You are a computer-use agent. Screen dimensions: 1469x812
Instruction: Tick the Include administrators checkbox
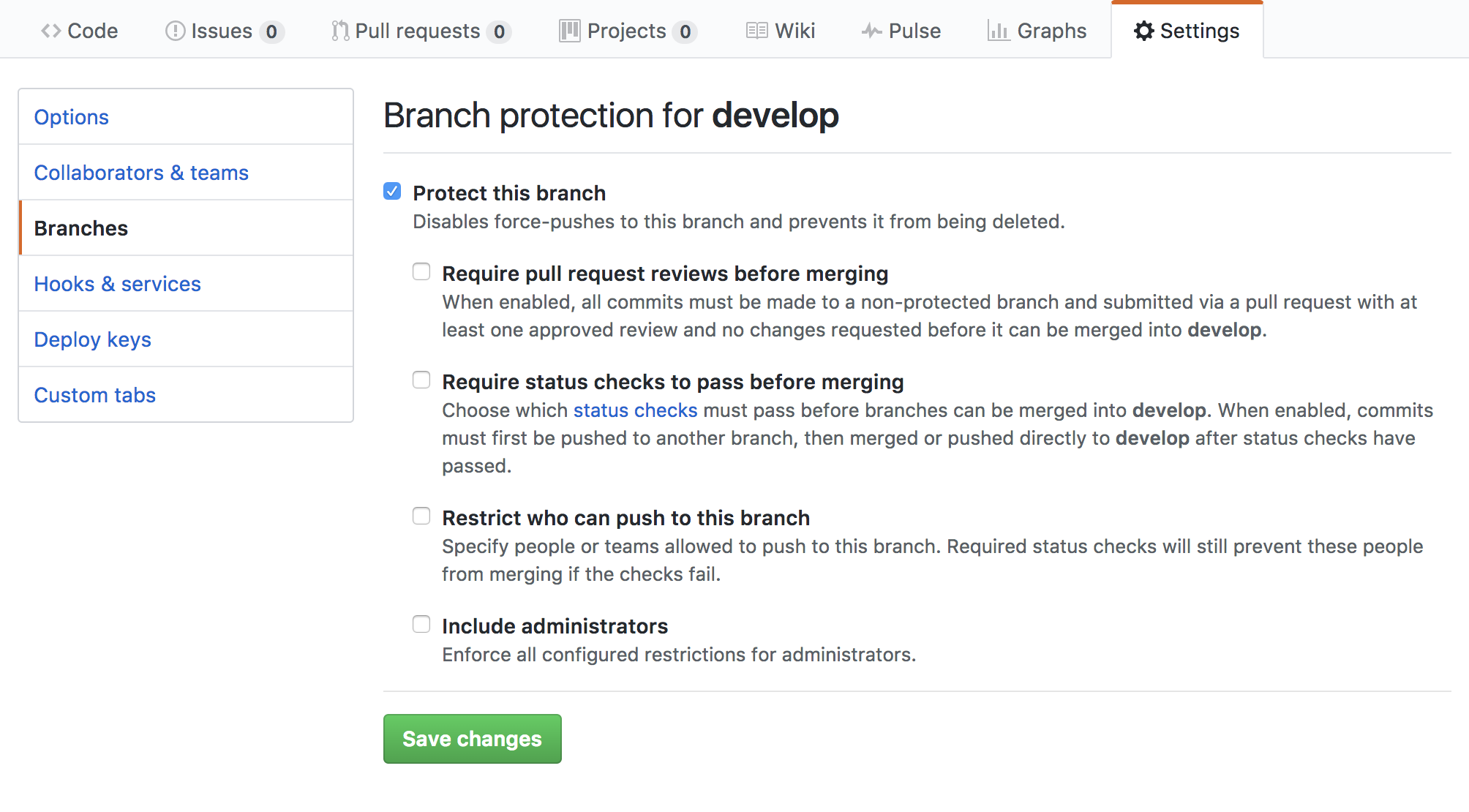click(421, 625)
